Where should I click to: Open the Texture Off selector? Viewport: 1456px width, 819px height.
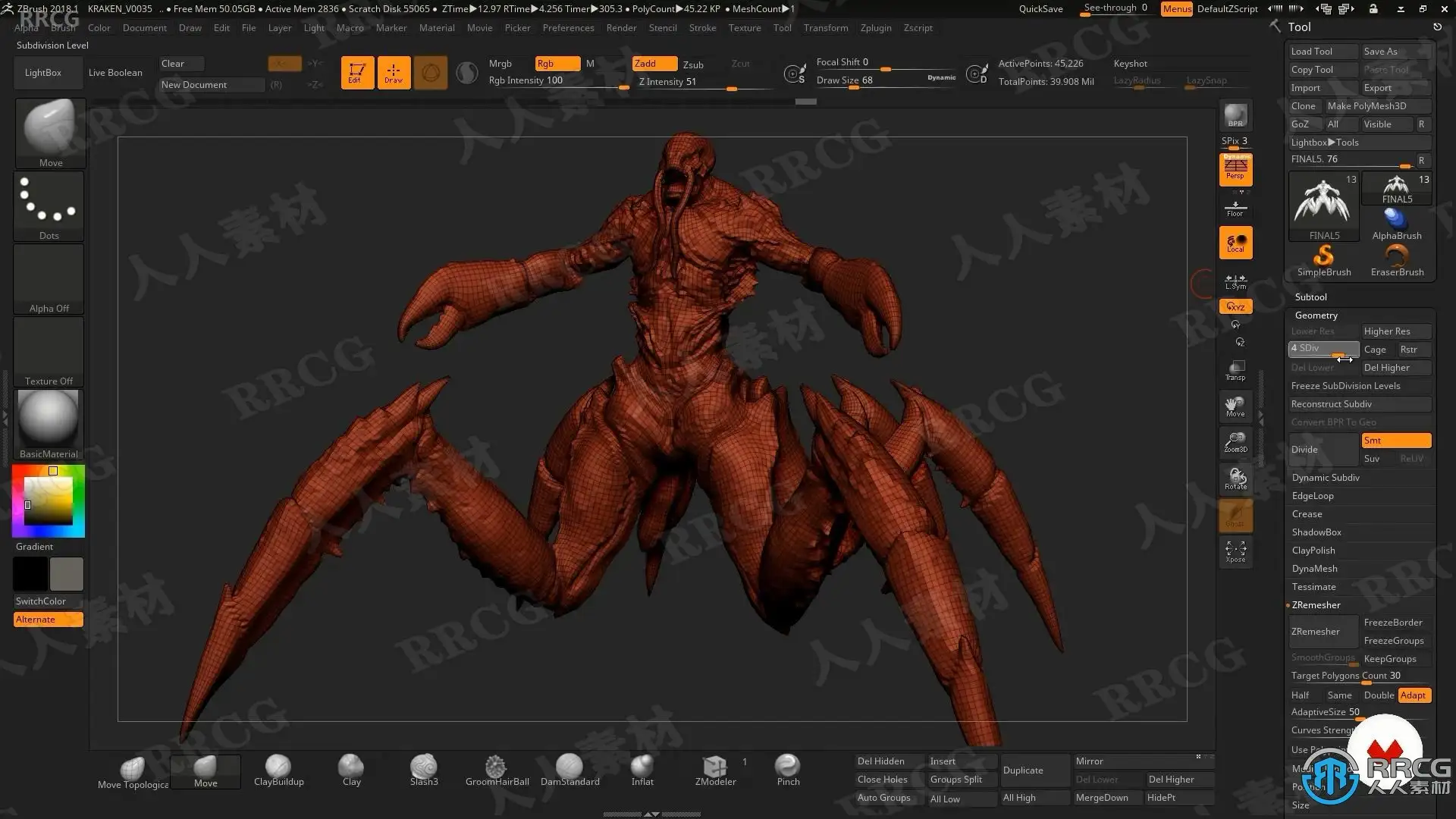pos(49,352)
